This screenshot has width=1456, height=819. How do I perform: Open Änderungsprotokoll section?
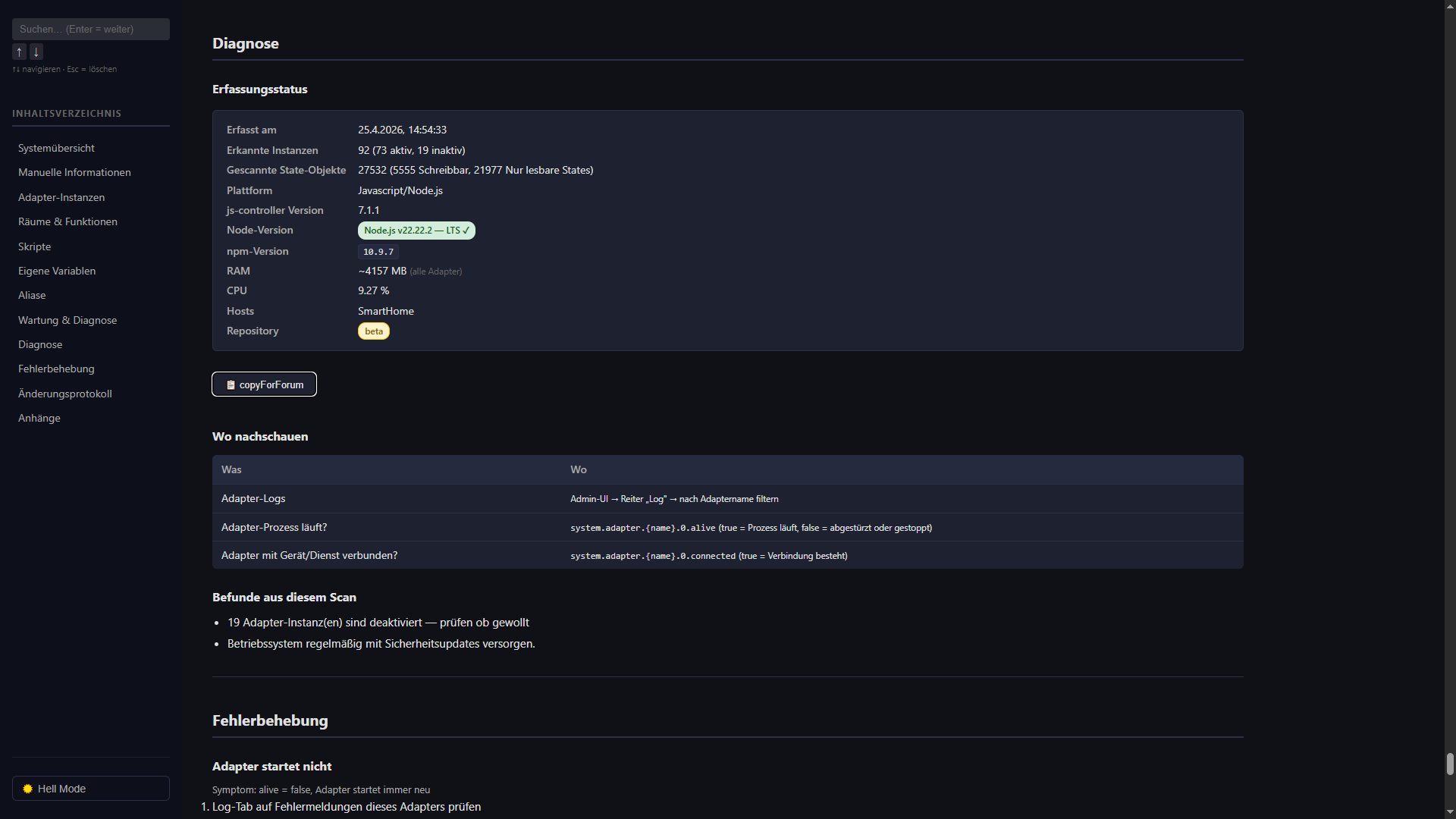coord(65,394)
